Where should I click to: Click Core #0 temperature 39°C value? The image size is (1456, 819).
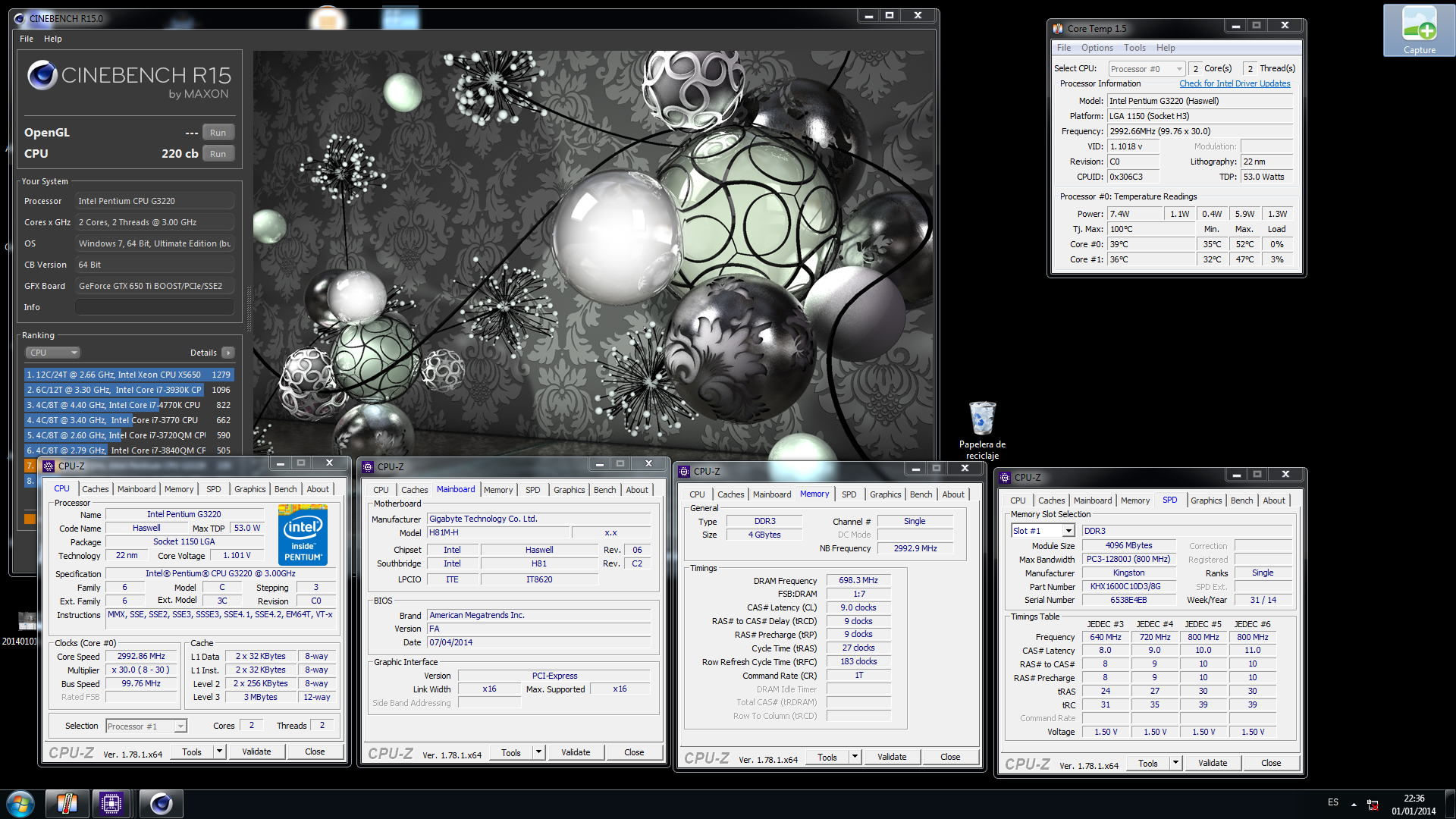1151,244
